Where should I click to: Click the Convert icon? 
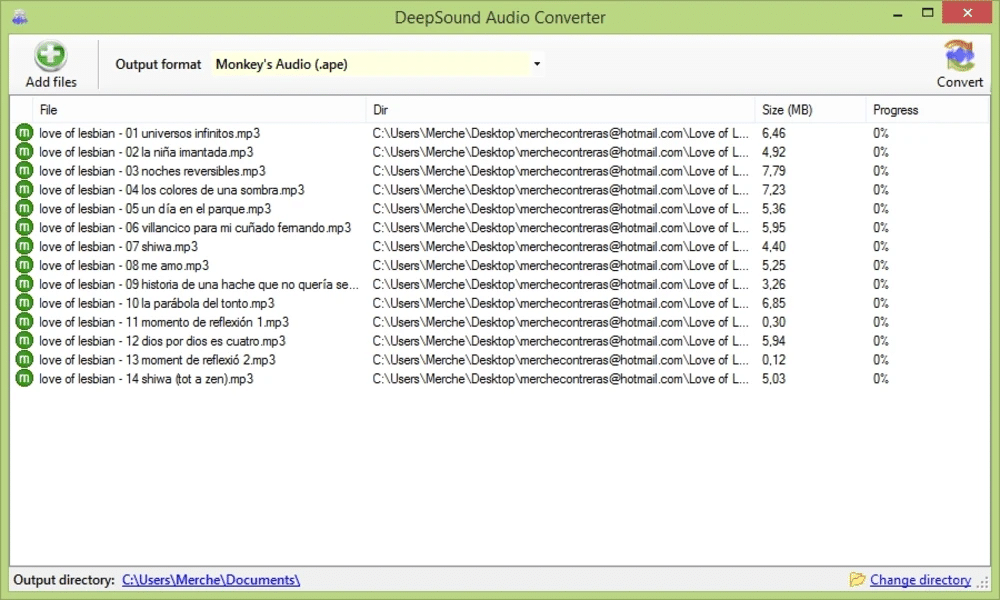959,55
